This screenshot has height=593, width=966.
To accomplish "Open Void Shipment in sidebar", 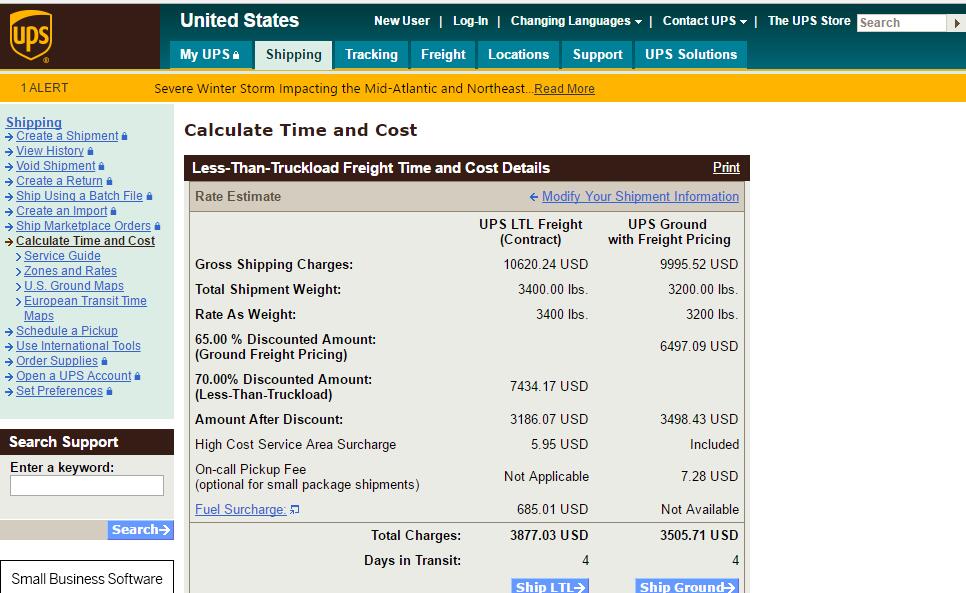I will click(55, 166).
